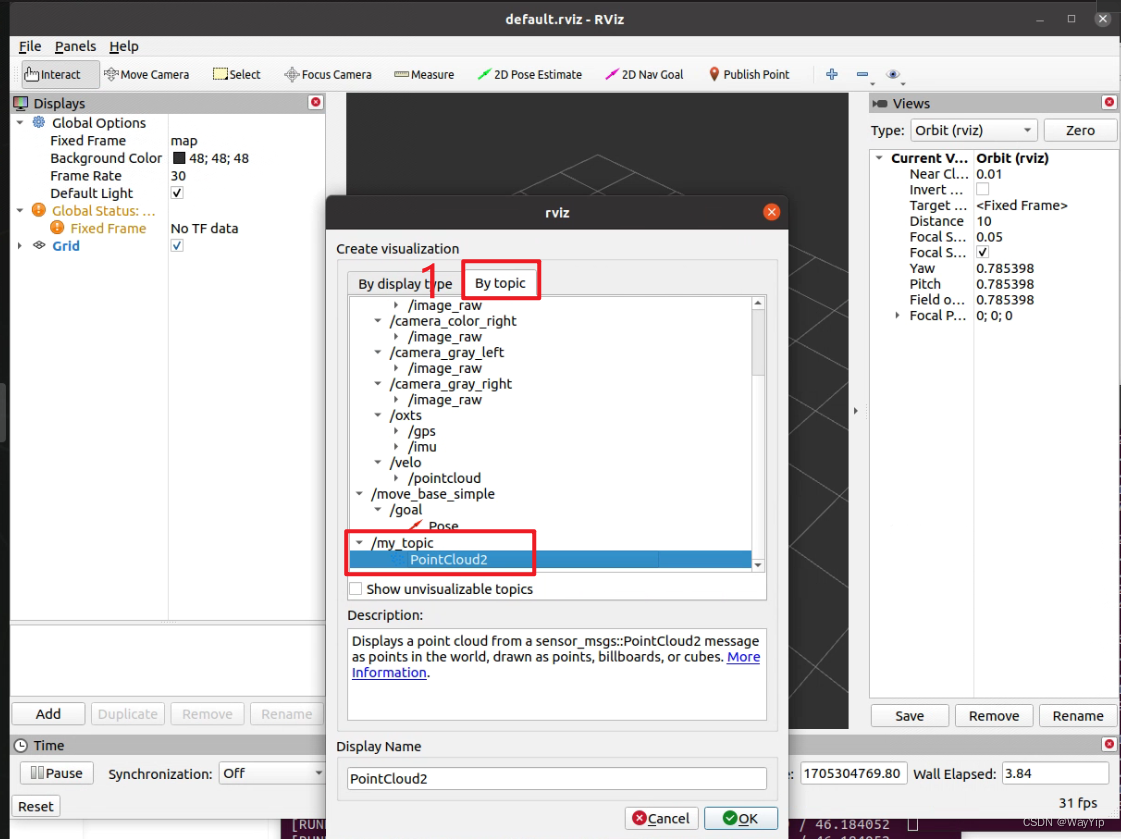Screen dimensions: 1121x839
Task: Activate the Move Camera tool
Action: click(x=147, y=73)
